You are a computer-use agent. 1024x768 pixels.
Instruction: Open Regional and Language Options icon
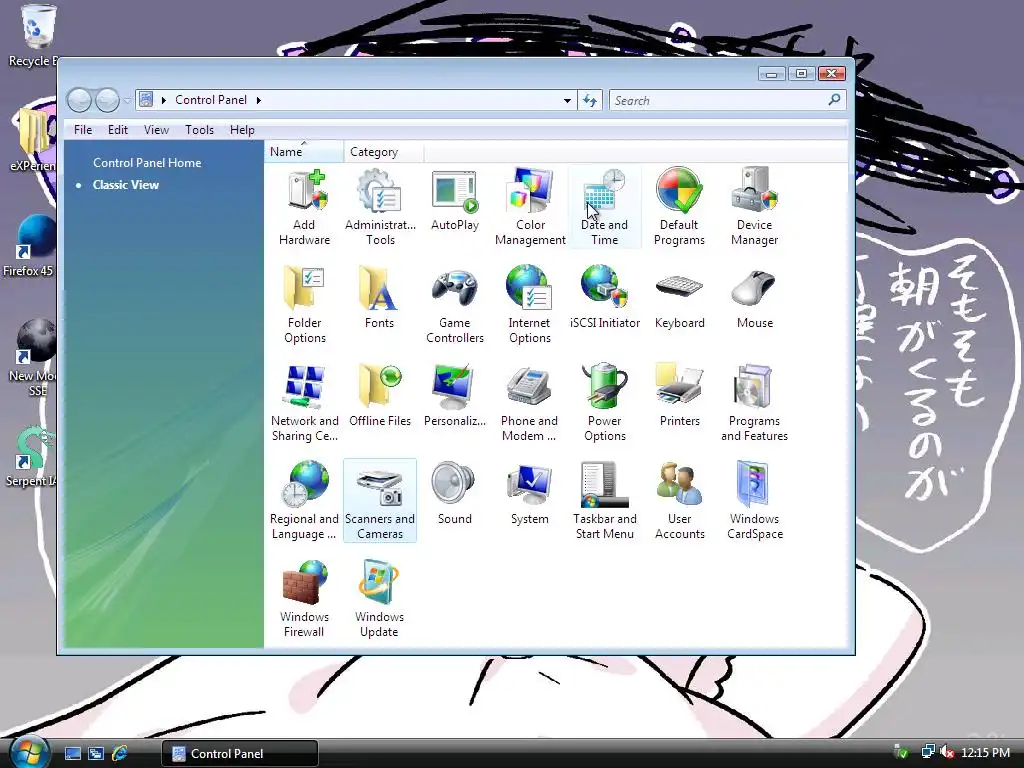(304, 501)
